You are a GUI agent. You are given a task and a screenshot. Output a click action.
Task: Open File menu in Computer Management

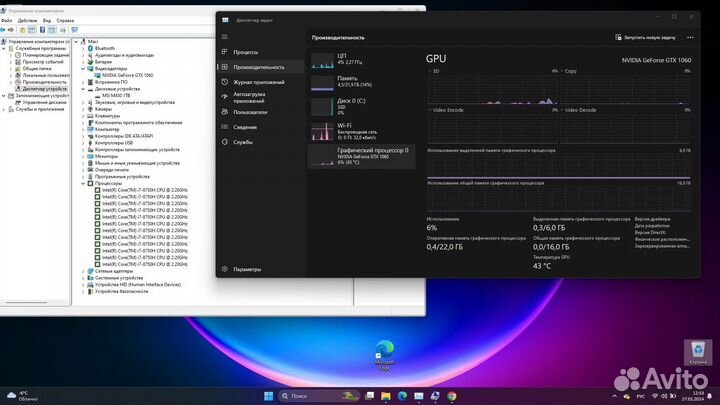tap(7, 21)
